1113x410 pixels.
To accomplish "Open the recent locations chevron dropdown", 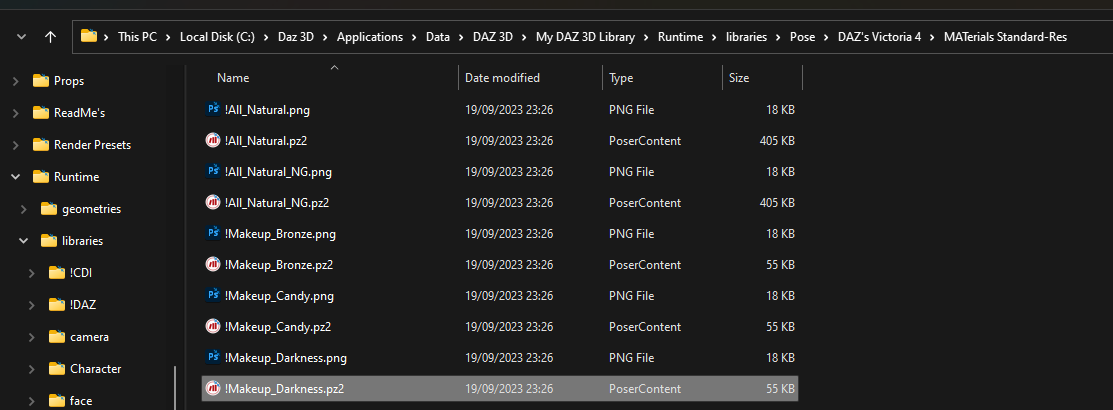I will pos(21,37).
